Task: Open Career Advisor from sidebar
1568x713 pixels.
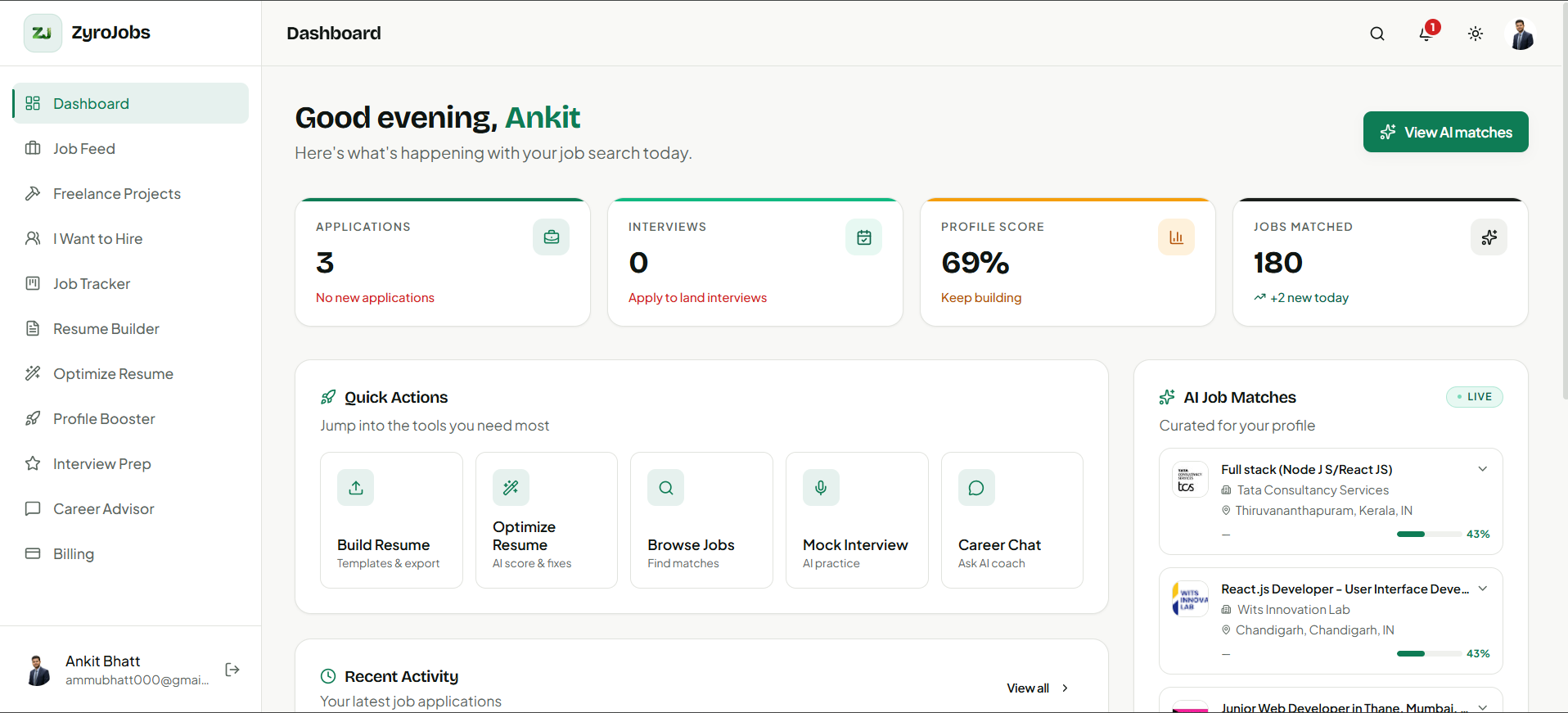Action: pyautogui.click(x=131, y=508)
